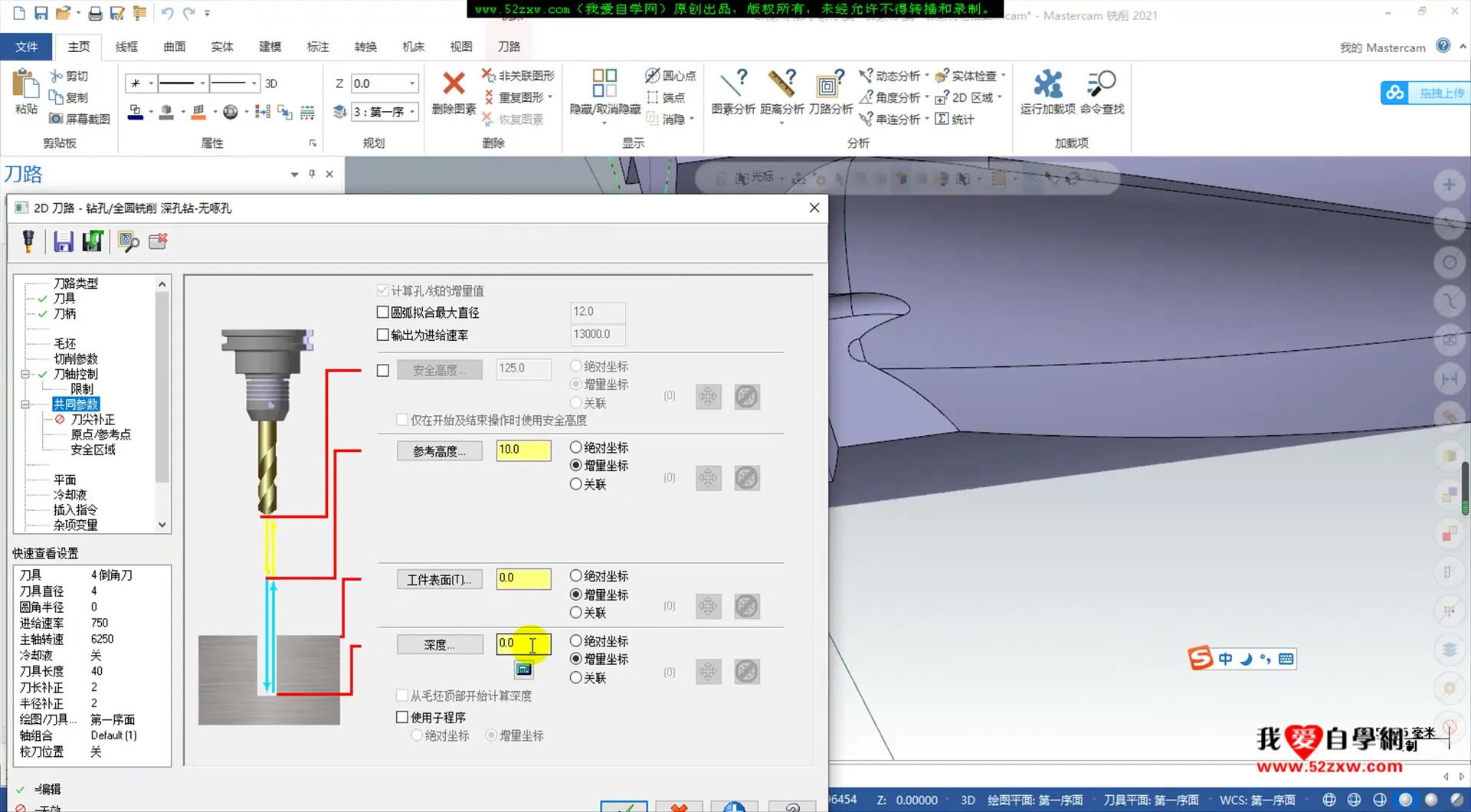
Task: Click the save parameters floppy icon in dialog
Action: tap(63, 241)
